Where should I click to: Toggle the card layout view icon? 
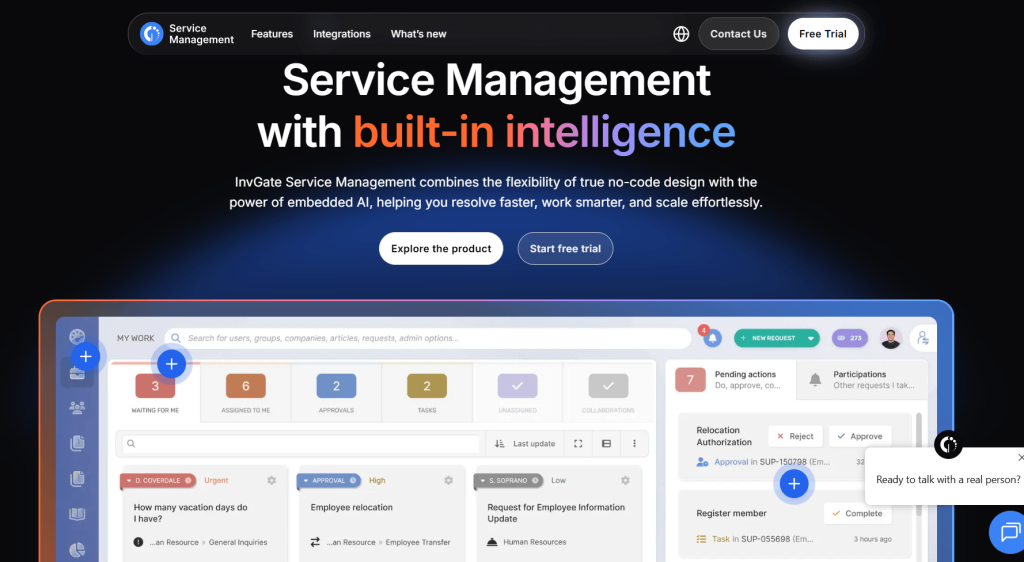606,444
